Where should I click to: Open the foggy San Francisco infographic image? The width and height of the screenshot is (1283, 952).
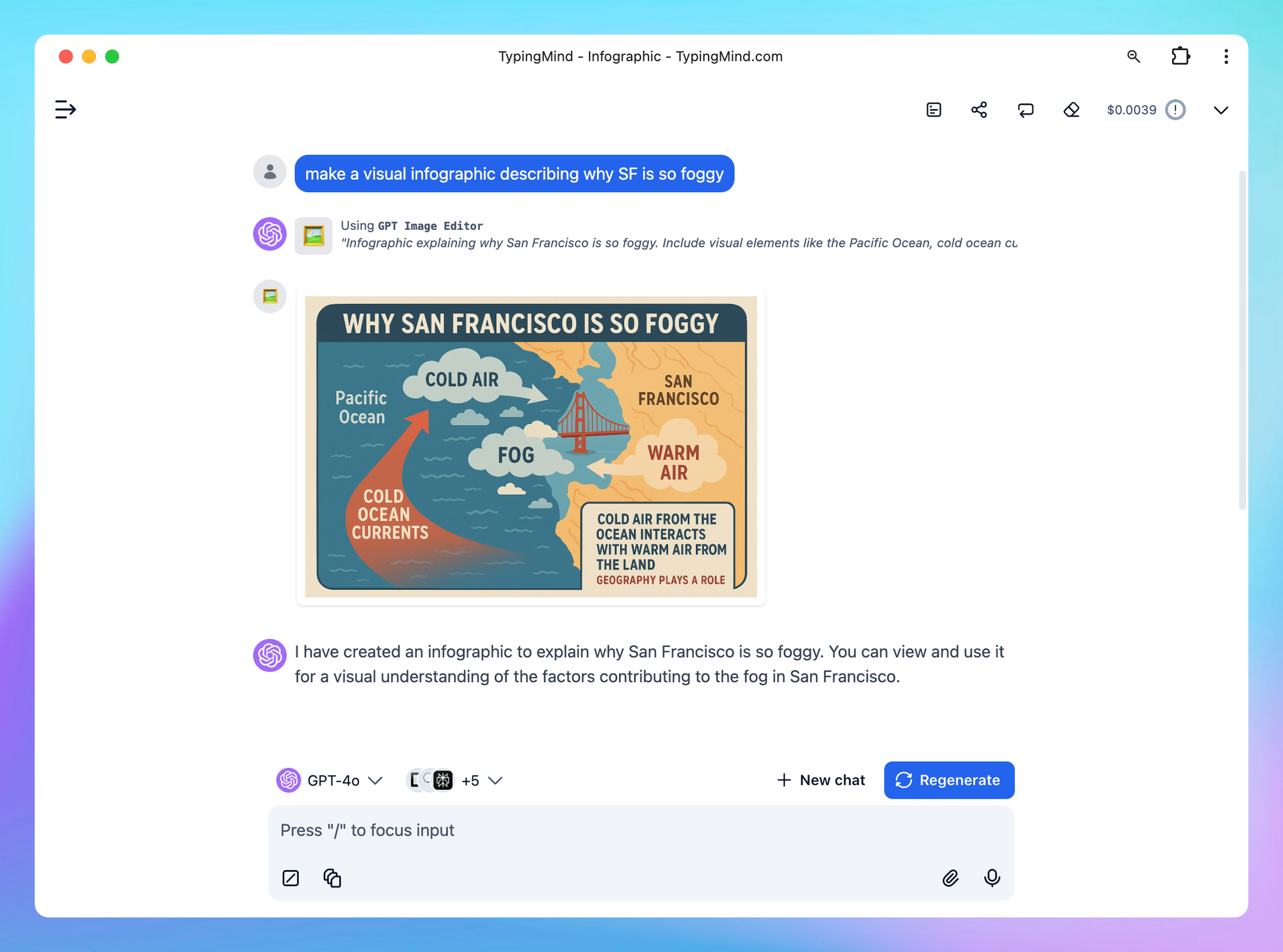coord(531,447)
